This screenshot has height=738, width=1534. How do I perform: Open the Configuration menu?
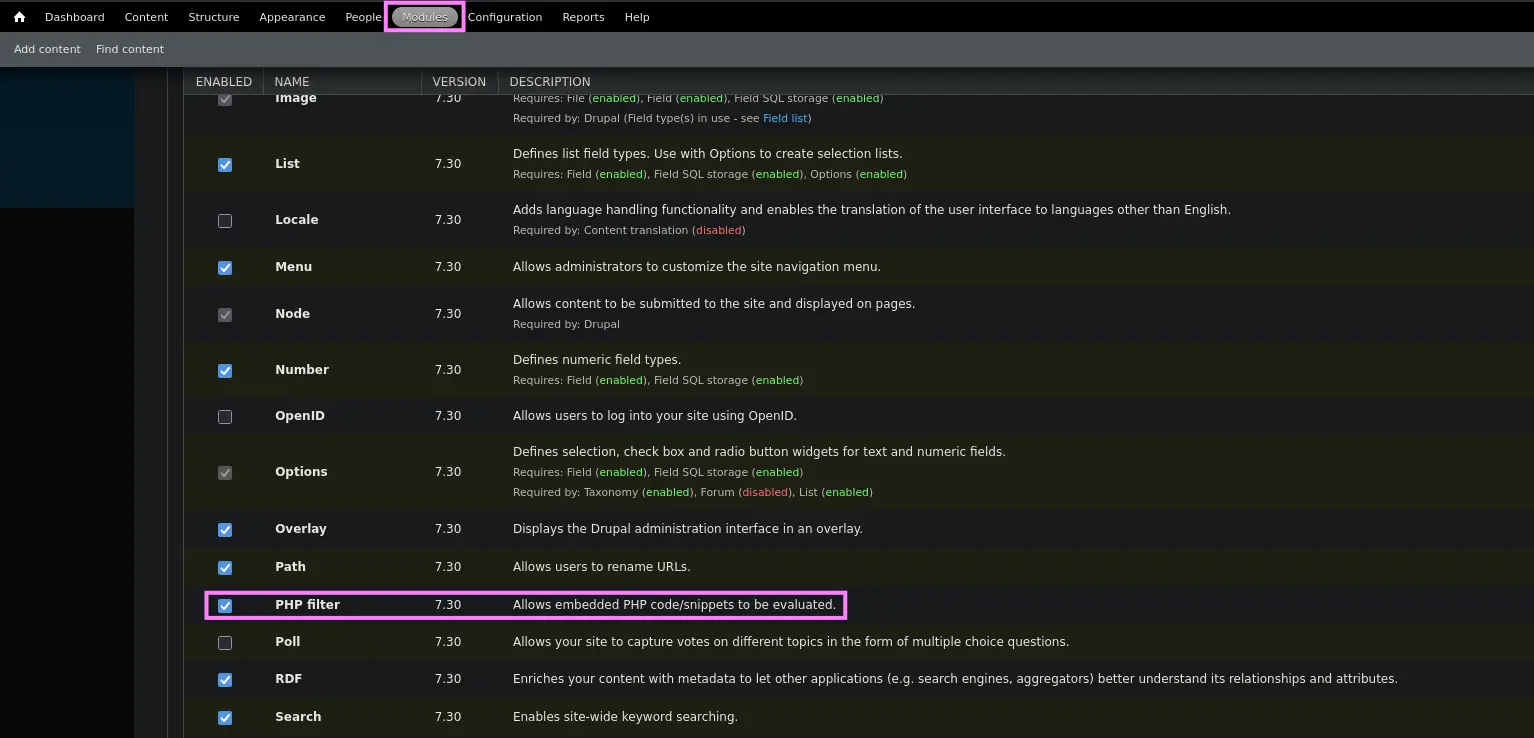[x=504, y=17]
